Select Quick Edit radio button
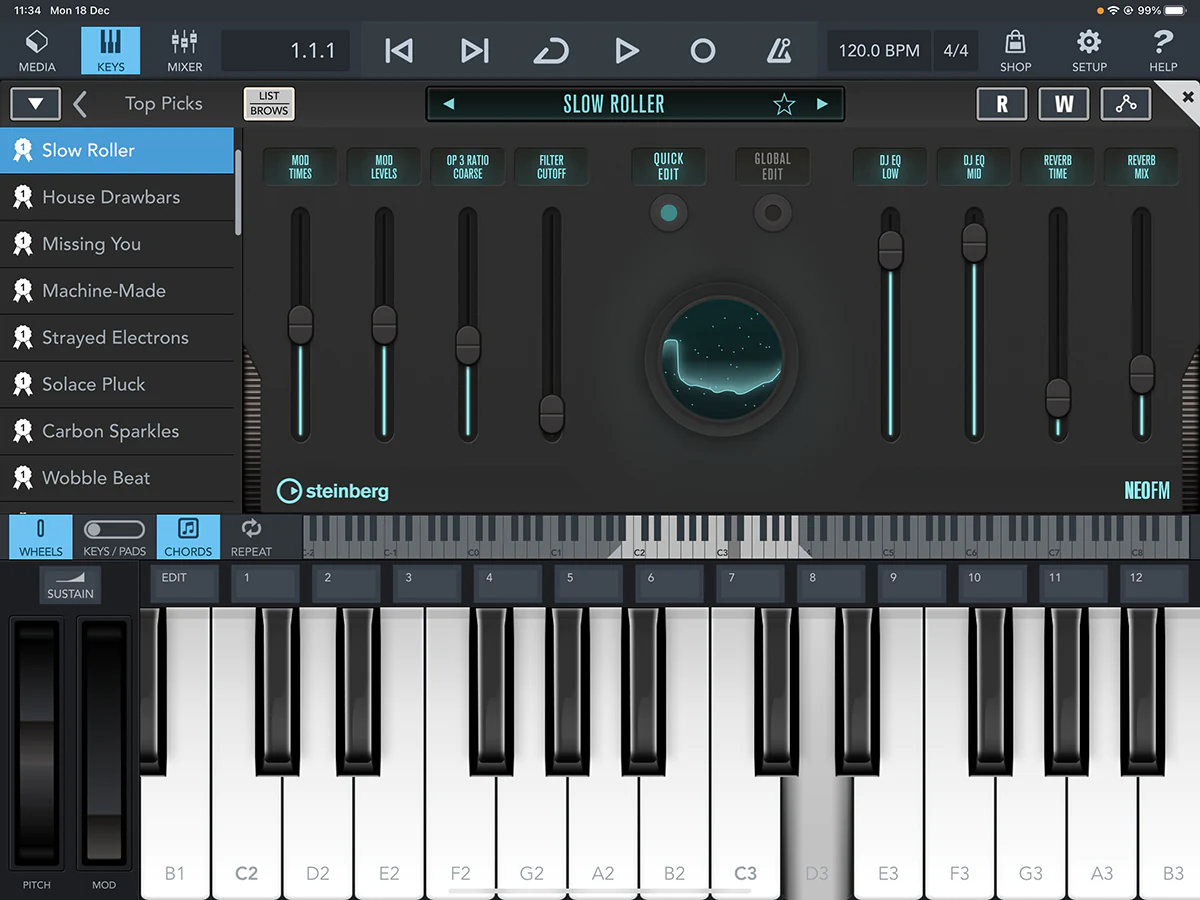The height and width of the screenshot is (900, 1200). tap(669, 213)
